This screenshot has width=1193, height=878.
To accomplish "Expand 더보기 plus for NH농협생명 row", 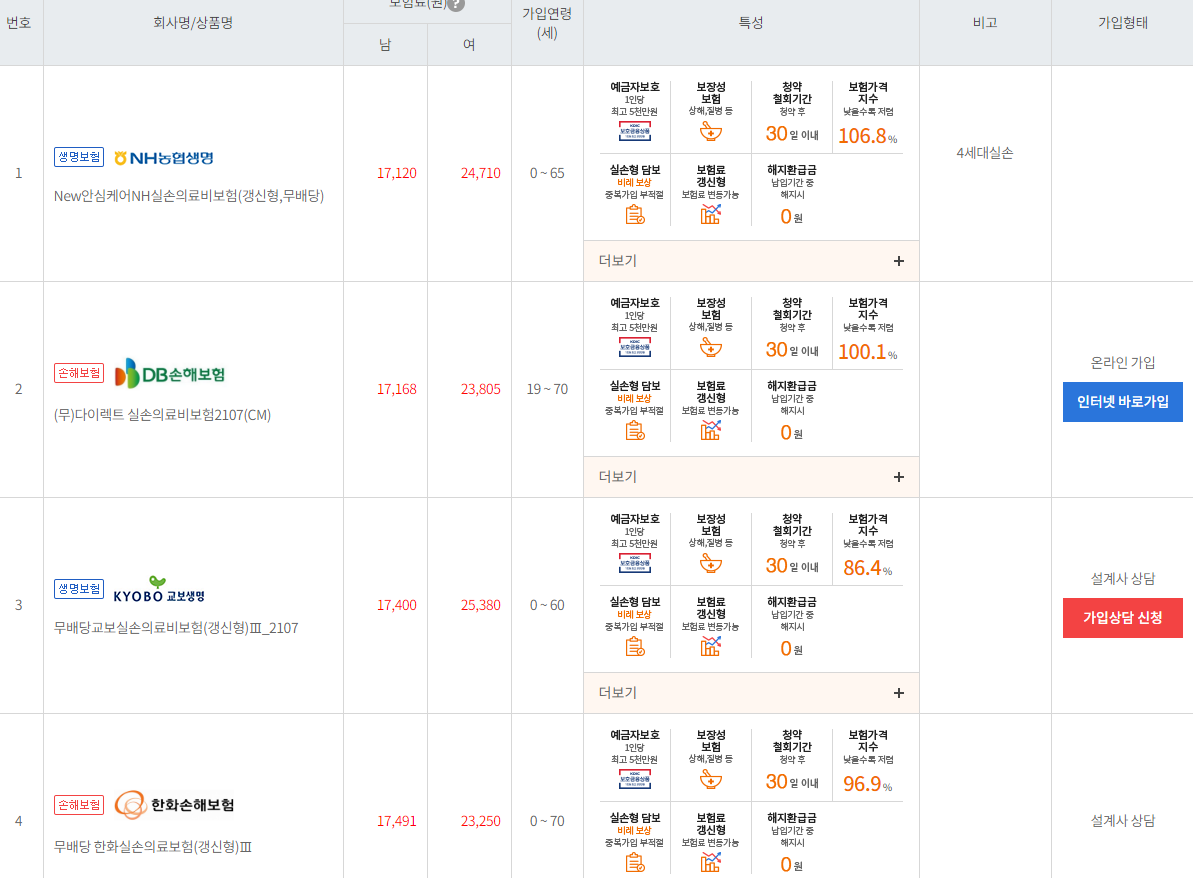I will tap(899, 261).
